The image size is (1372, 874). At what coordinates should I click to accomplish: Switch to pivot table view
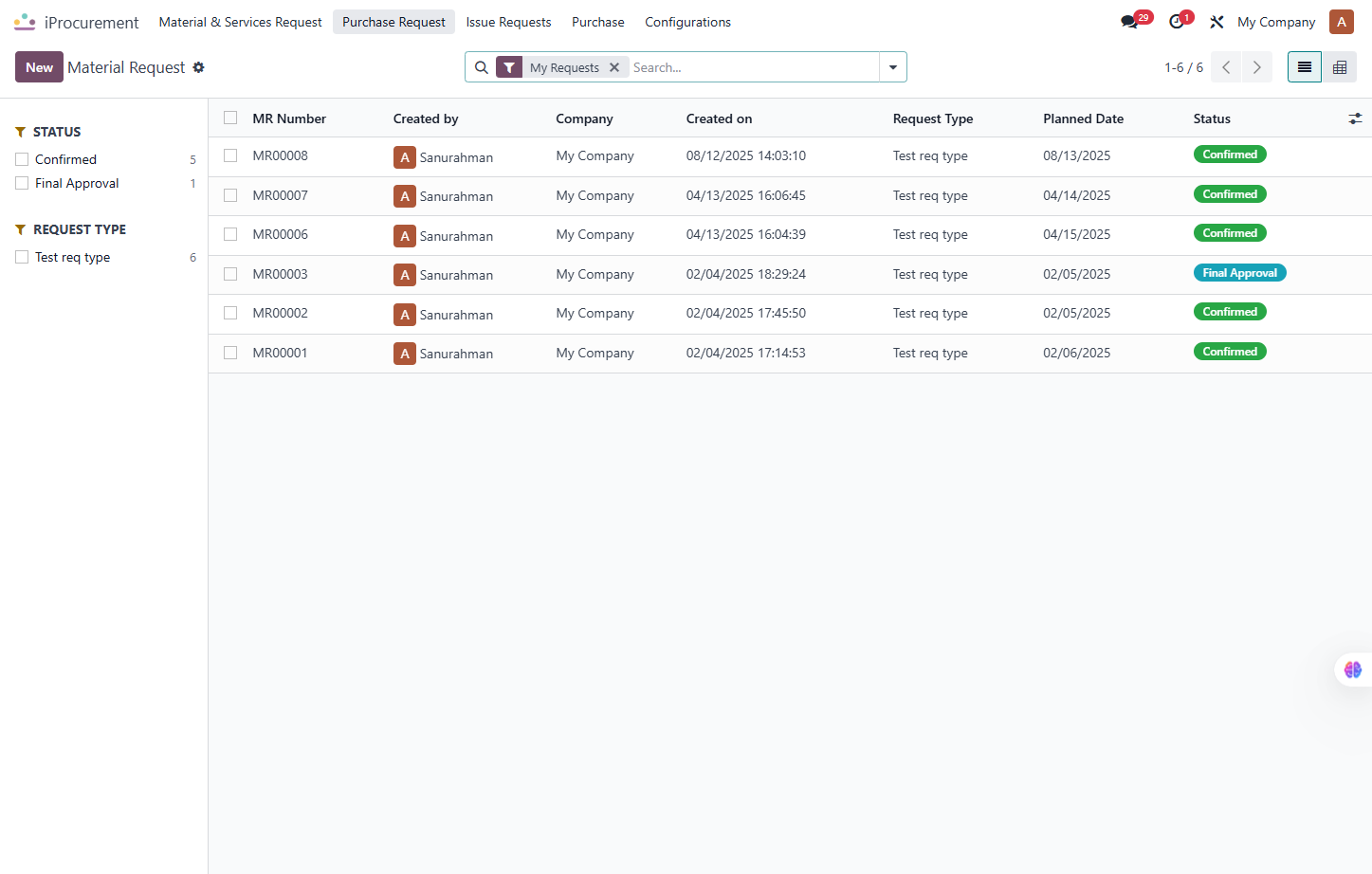point(1340,67)
